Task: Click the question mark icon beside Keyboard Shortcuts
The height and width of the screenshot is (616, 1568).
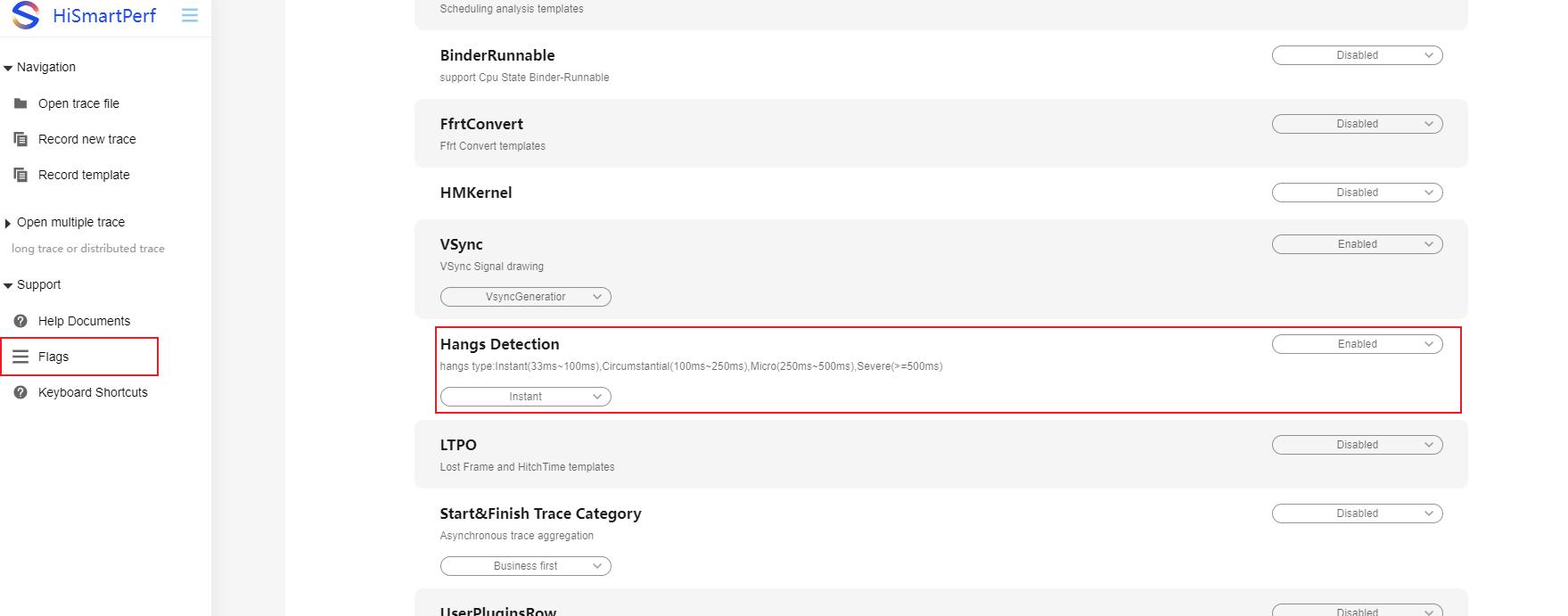Action: 21,392
